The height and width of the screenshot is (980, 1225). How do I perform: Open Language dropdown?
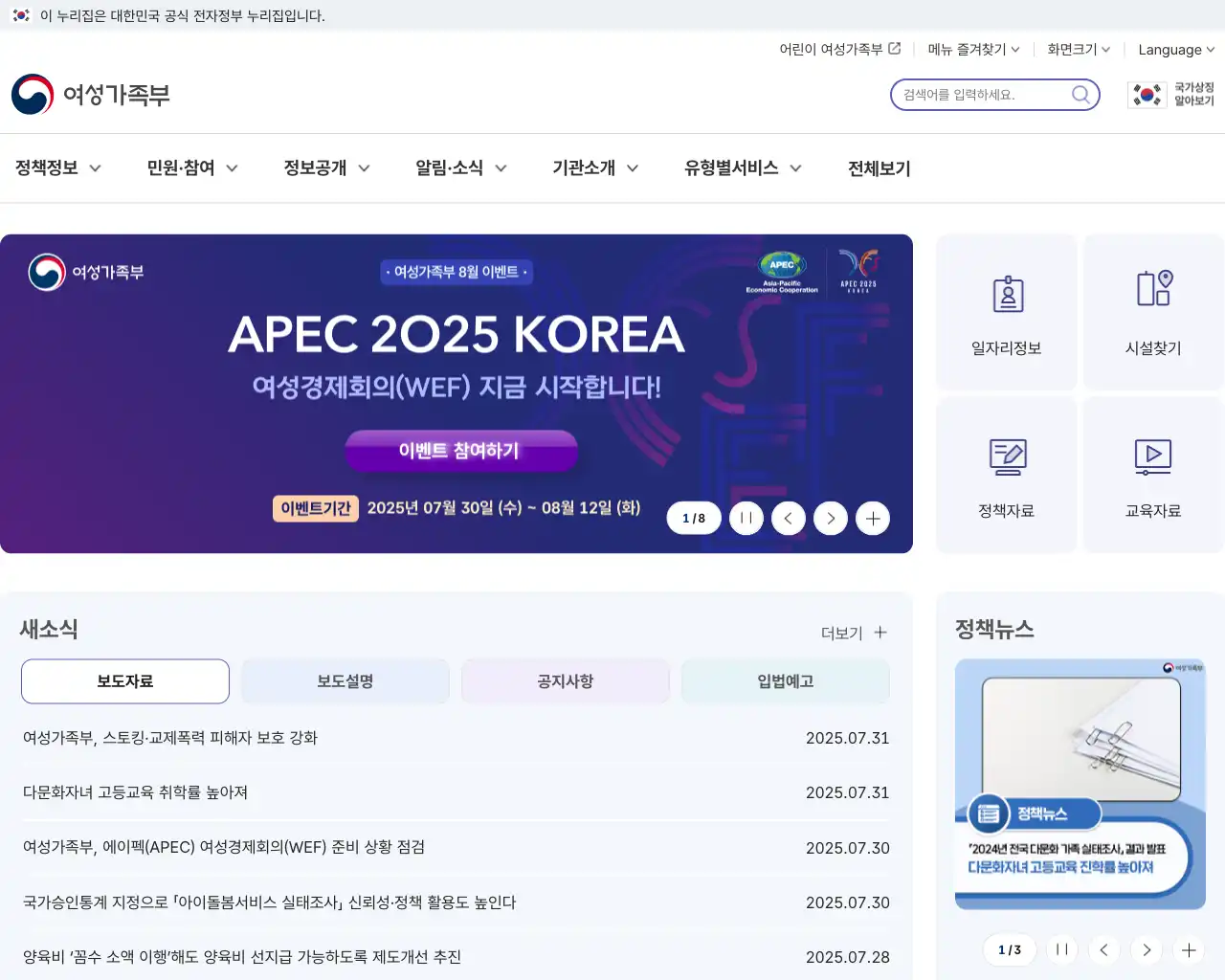click(1176, 49)
